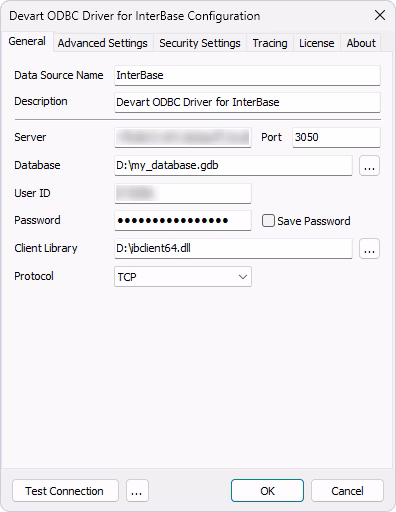Enable the Save Password checkbox
The image size is (396, 512).
(x=268, y=221)
